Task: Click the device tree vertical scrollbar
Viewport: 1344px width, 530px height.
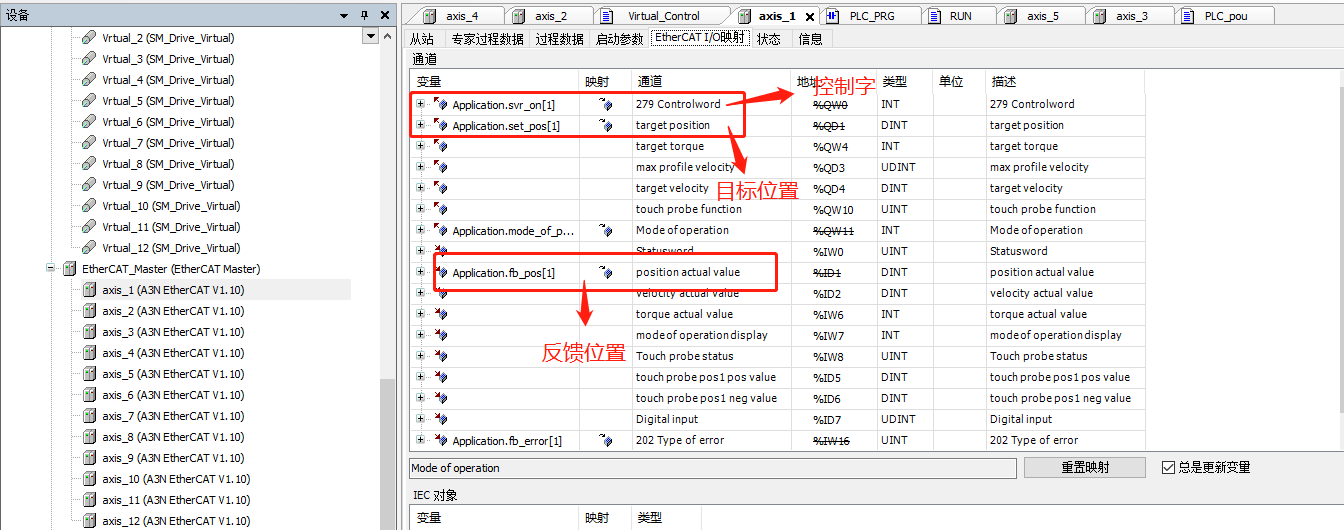Action: coord(388,280)
